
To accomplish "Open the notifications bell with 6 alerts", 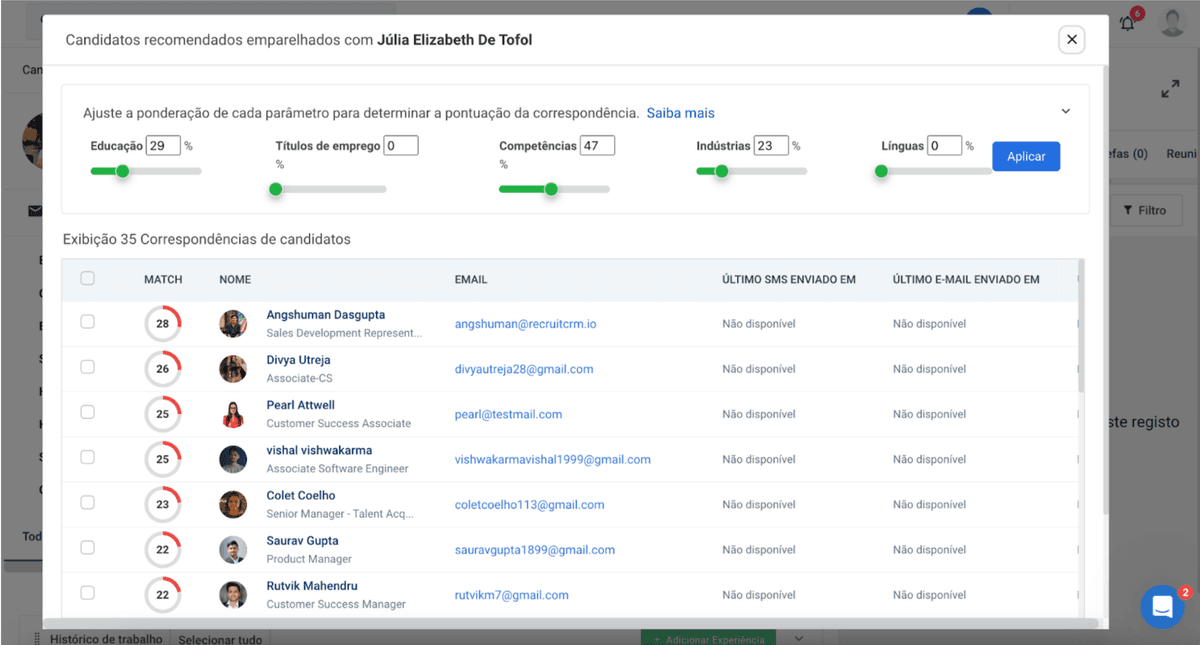I will pyautogui.click(x=1126, y=22).
